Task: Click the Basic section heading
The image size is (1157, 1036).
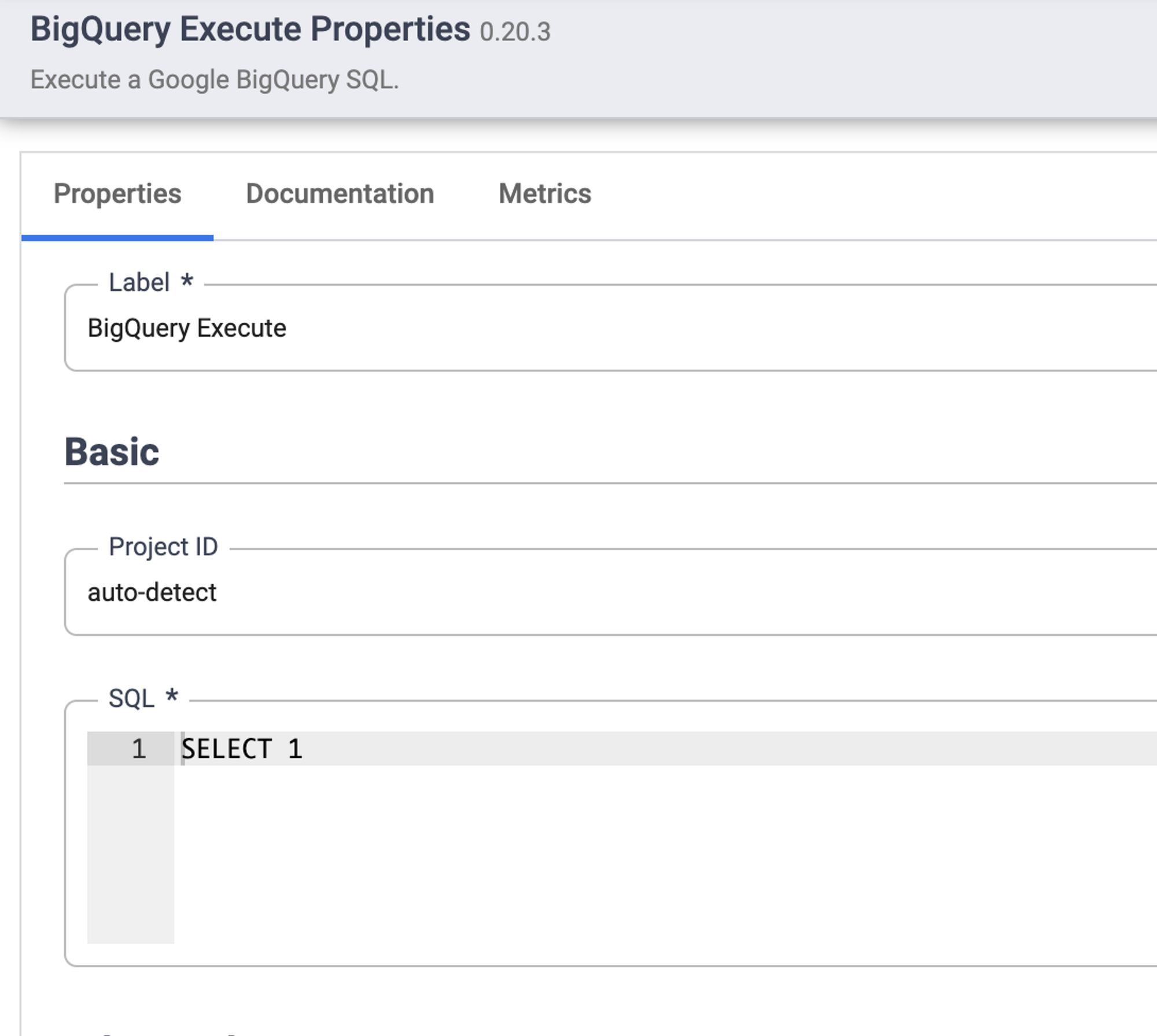Action: click(112, 452)
